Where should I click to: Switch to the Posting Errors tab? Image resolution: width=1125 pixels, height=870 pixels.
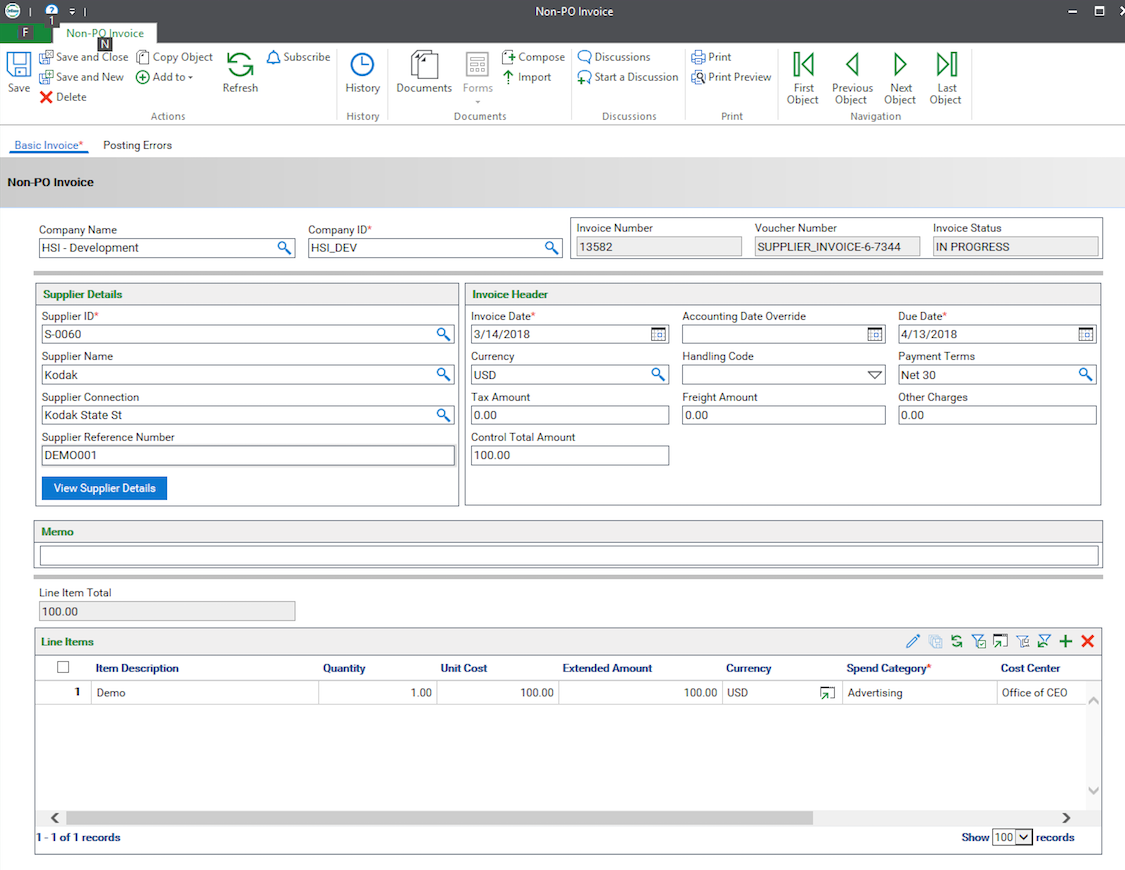[x=138, y=145]
